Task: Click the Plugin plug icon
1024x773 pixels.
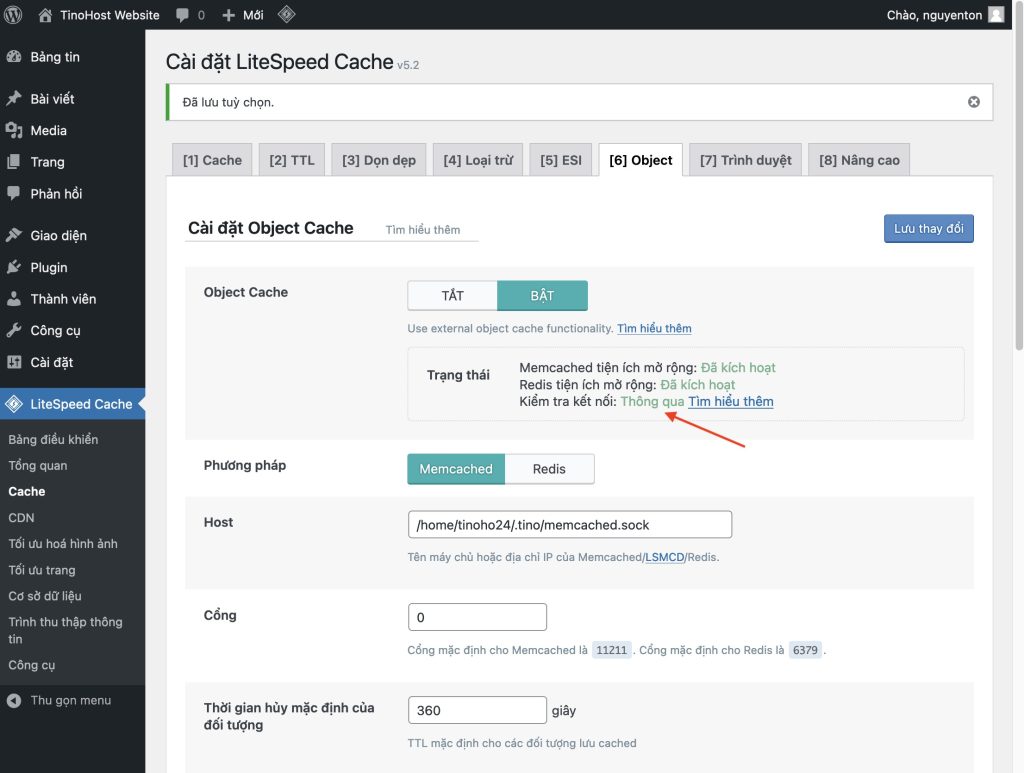Action: [x=14, y=267]
